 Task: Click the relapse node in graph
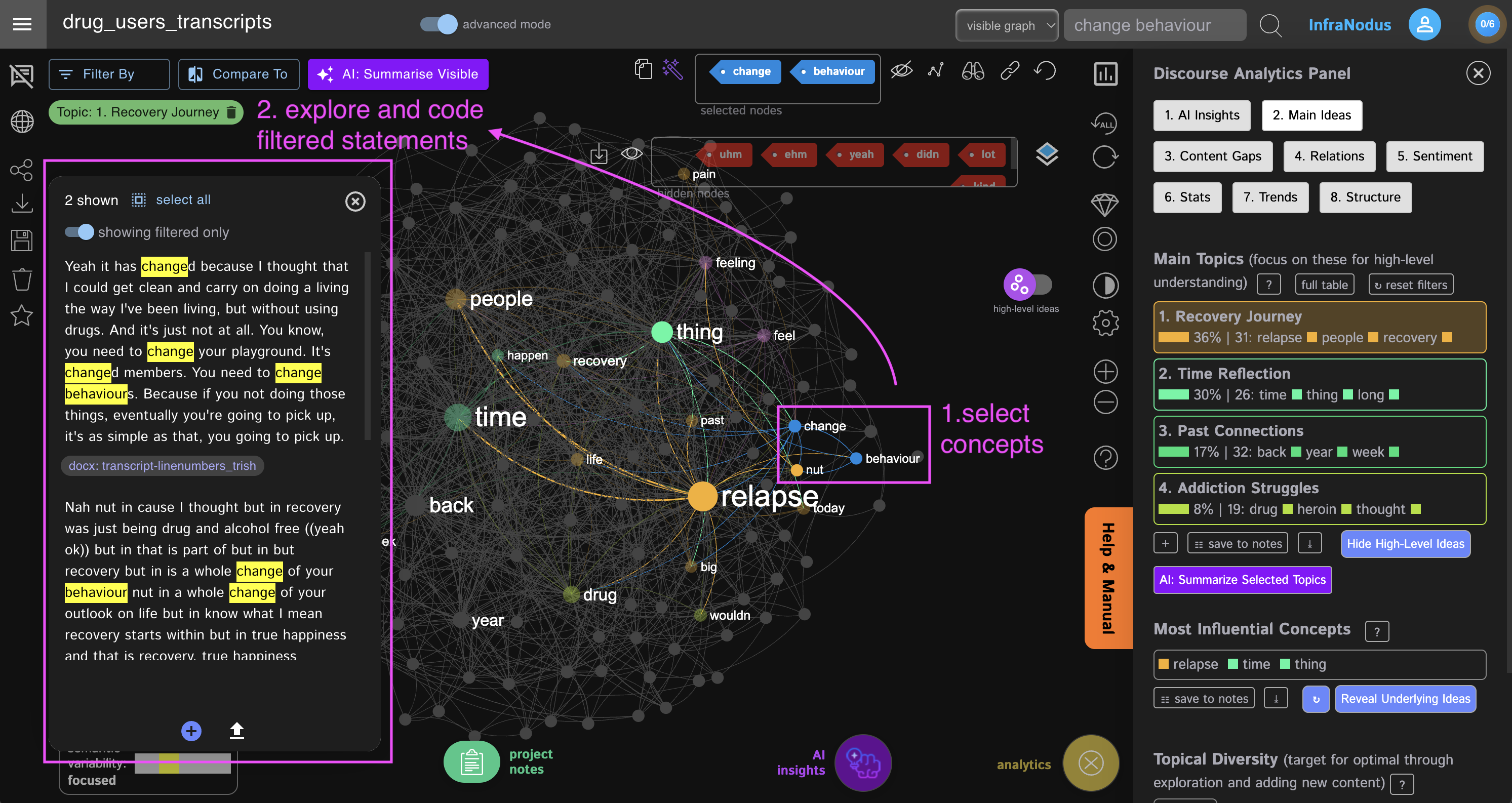click(702, 497)
